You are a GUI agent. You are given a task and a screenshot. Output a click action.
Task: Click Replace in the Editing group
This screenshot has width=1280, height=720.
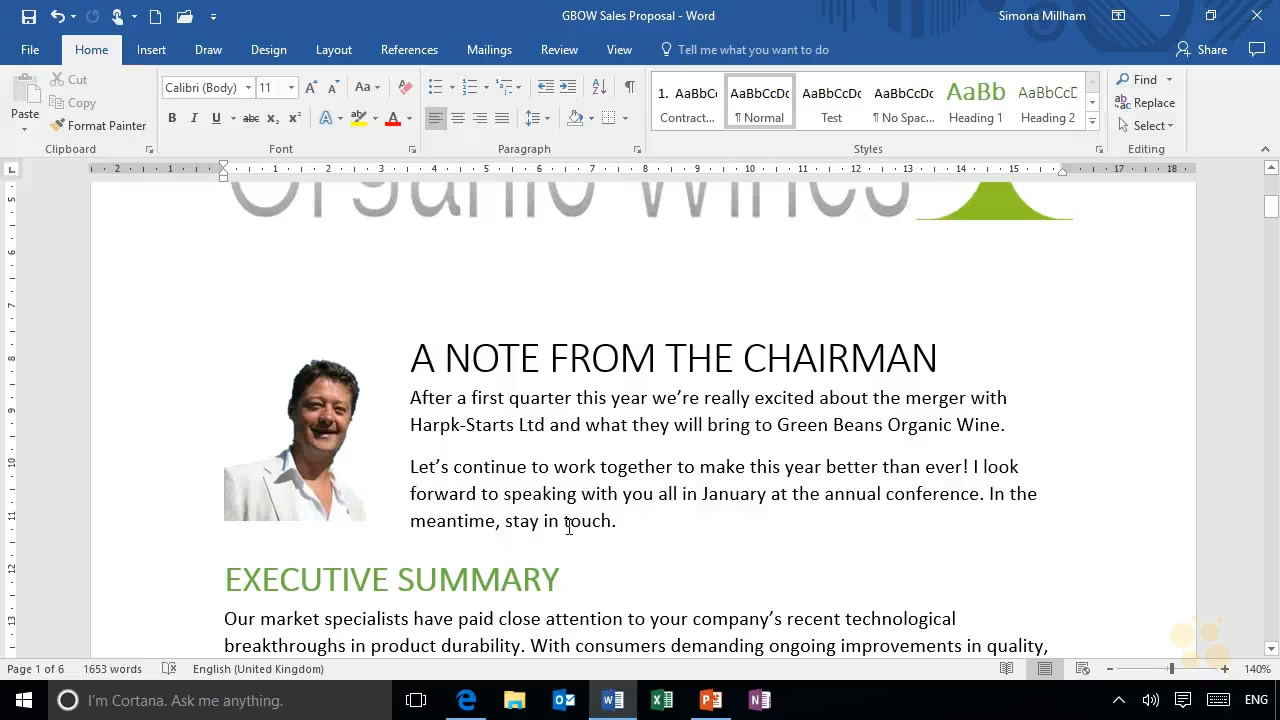[x=1145, y=102]
